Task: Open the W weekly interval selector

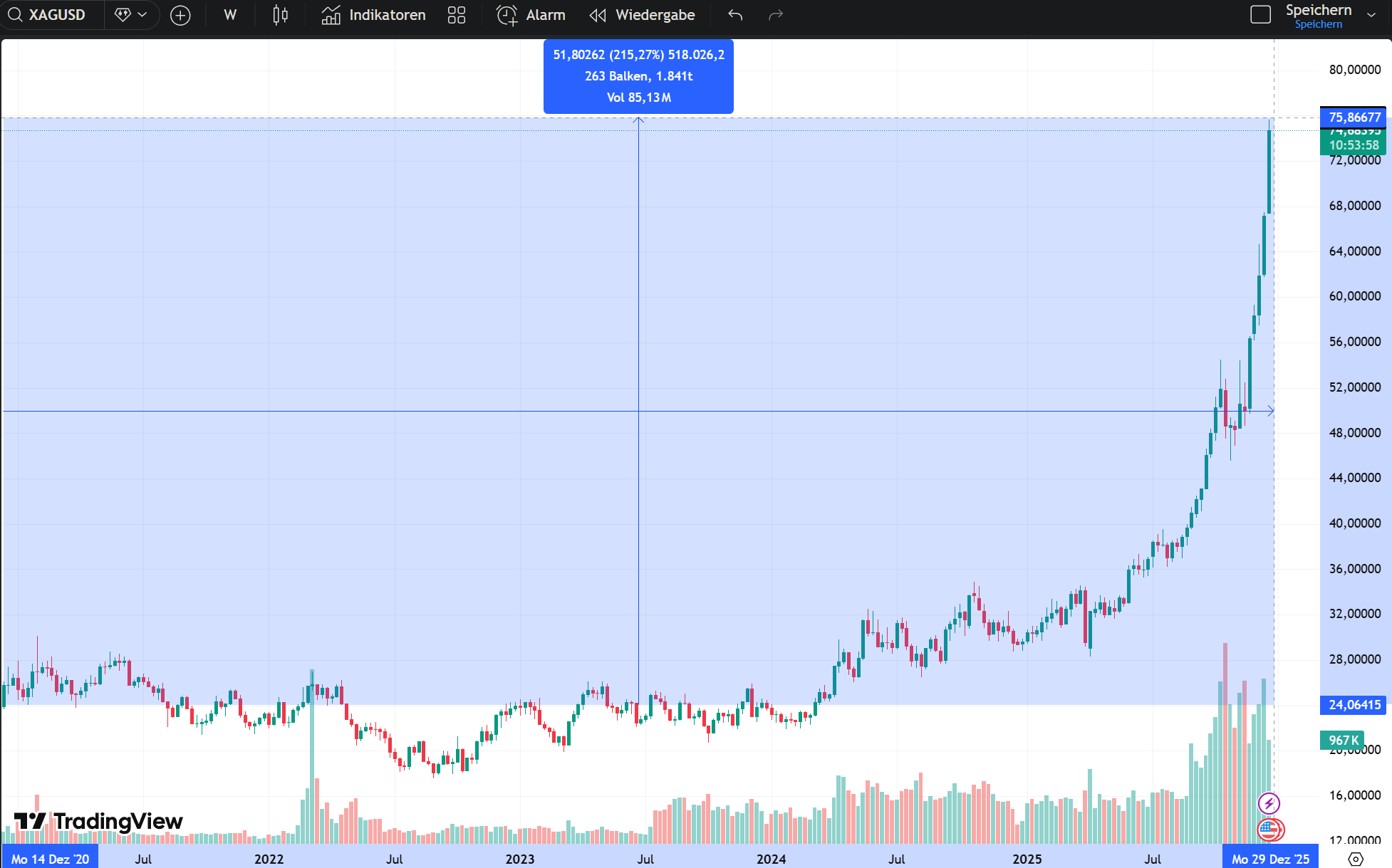Action: coord(229,15)
